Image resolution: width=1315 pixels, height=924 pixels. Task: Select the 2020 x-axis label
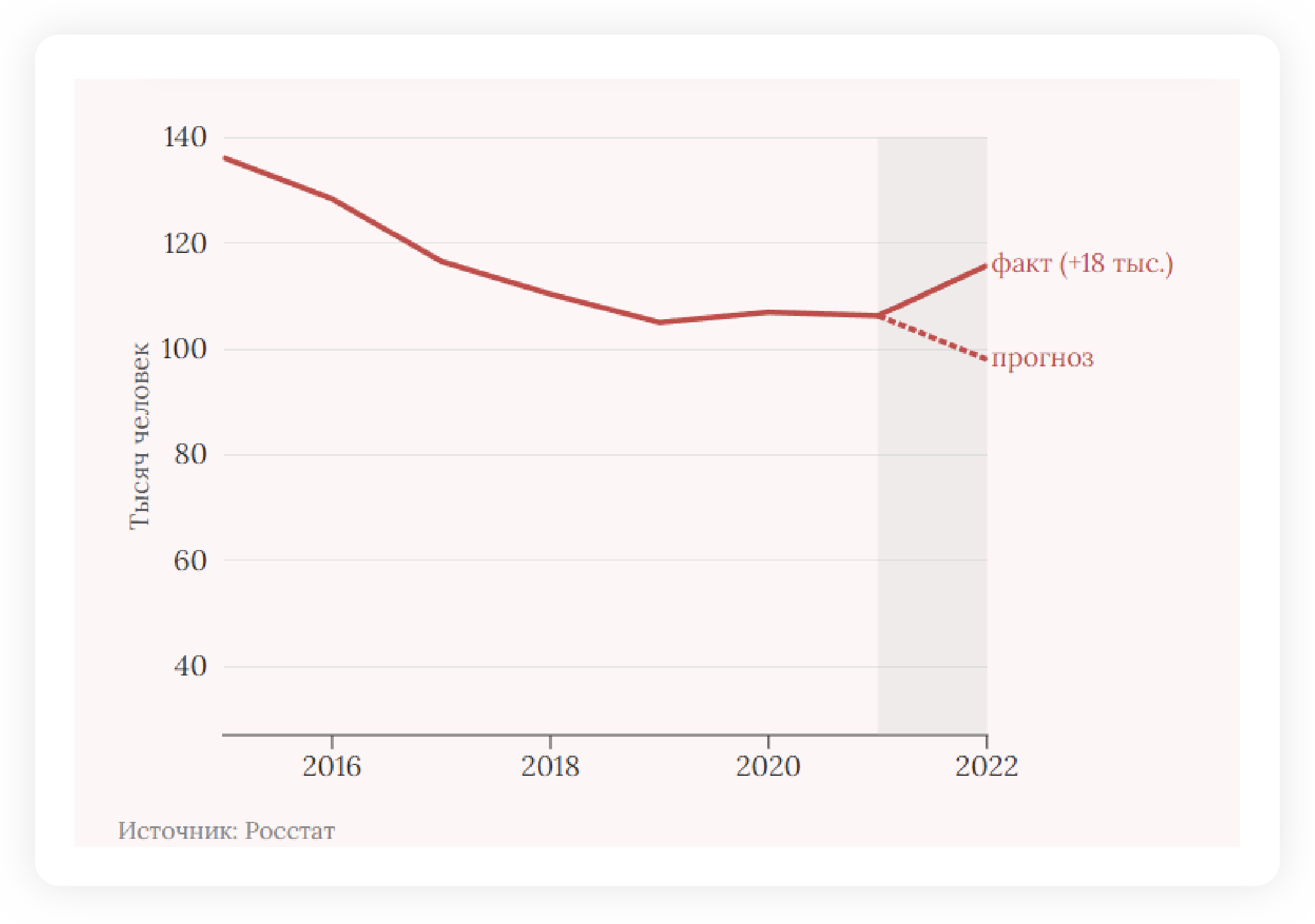(768, 766)
